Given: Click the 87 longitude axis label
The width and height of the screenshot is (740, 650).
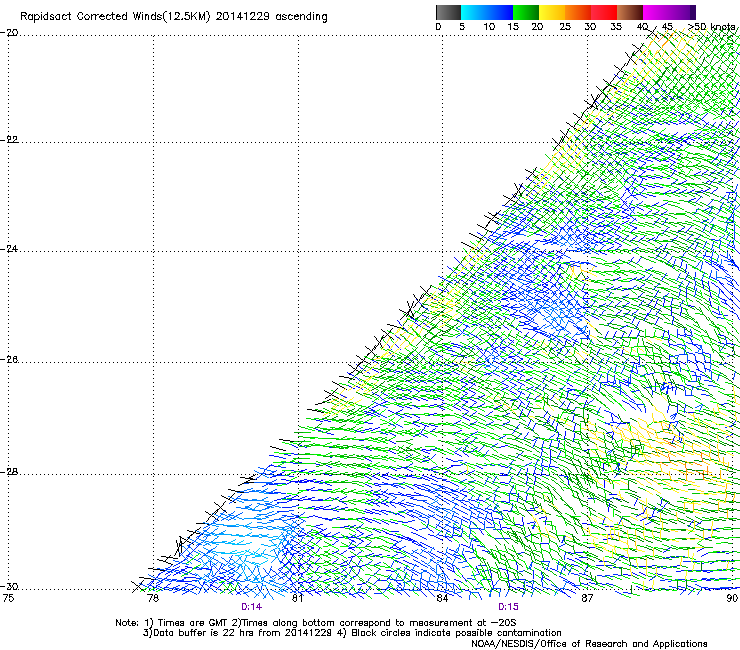Looking at the screenshot, I should 587,598.
